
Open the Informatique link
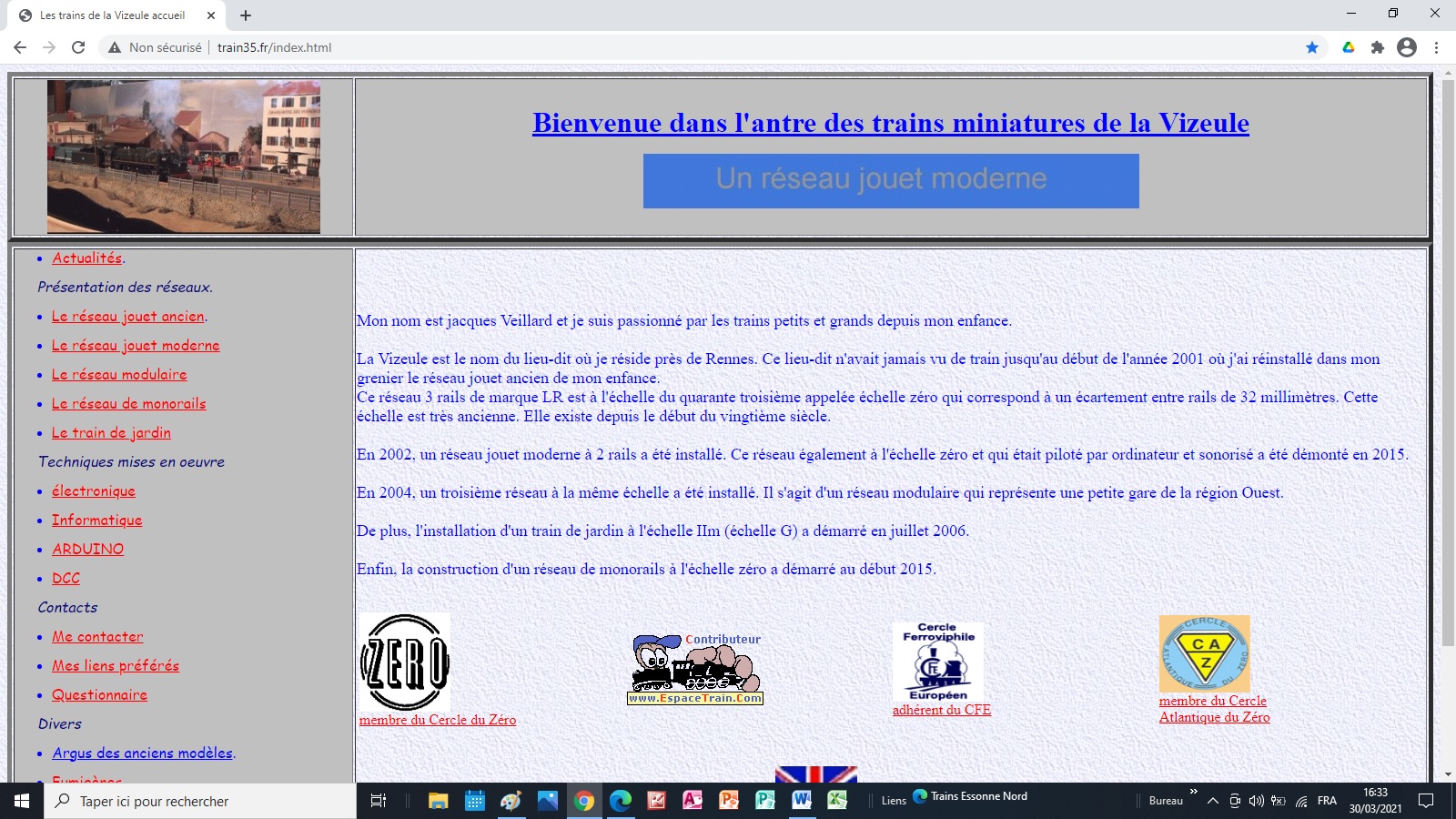tap(97, 521)
